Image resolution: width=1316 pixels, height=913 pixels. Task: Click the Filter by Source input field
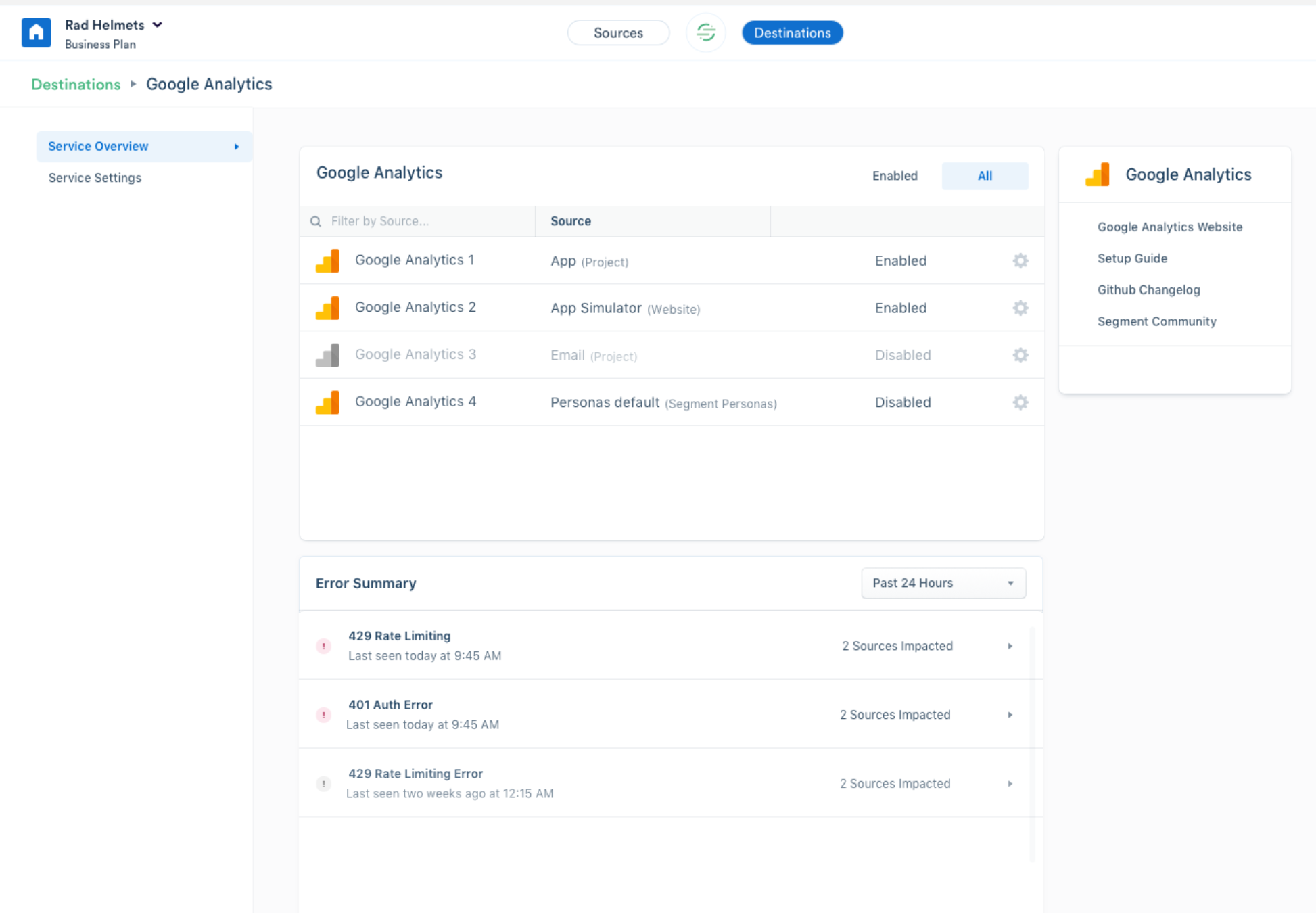(x=417, y=221)
